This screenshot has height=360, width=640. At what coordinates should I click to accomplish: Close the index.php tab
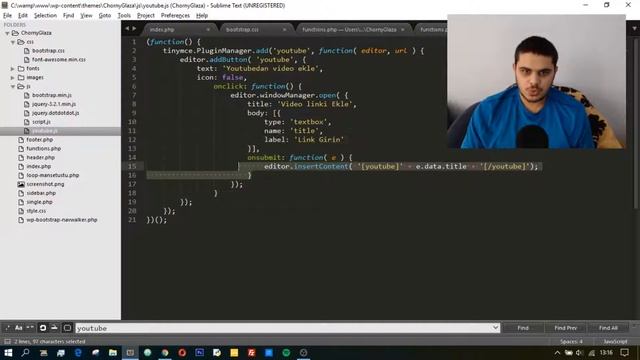(208, 30)
